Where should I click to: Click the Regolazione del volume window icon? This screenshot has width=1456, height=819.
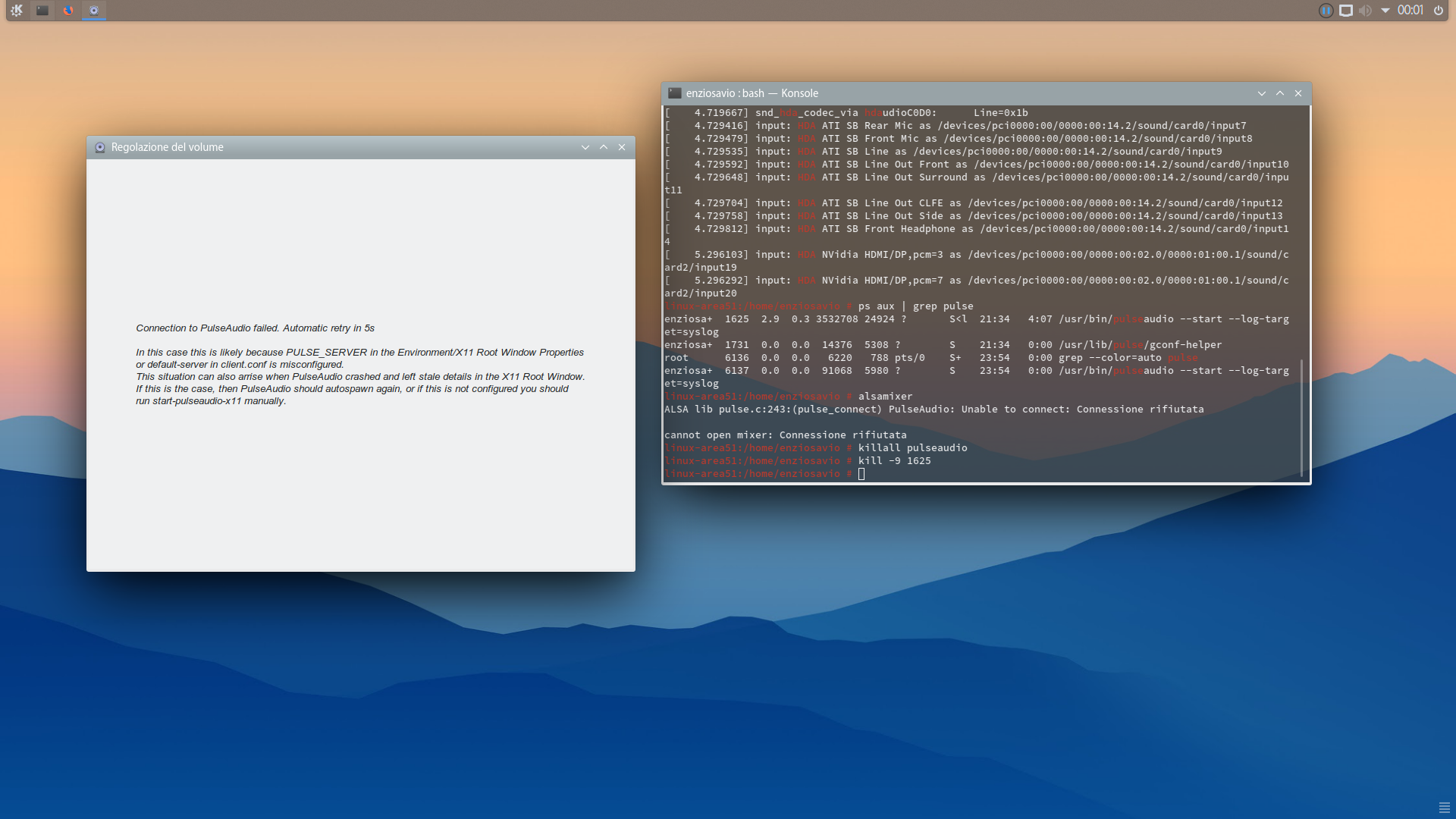click(x=100, y=147)
